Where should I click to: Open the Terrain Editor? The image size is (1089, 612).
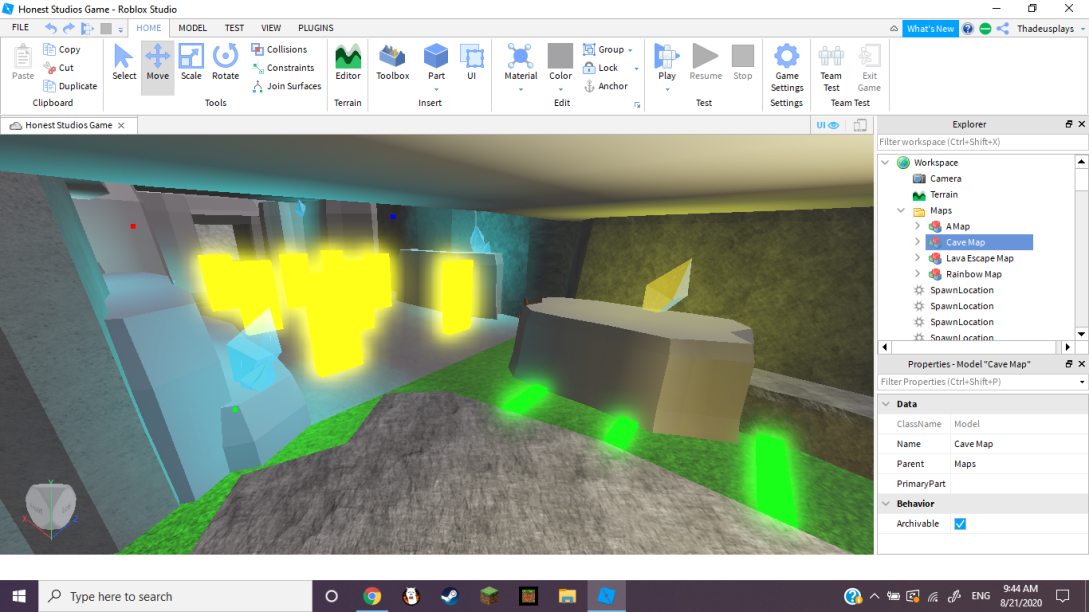(348, 63)
